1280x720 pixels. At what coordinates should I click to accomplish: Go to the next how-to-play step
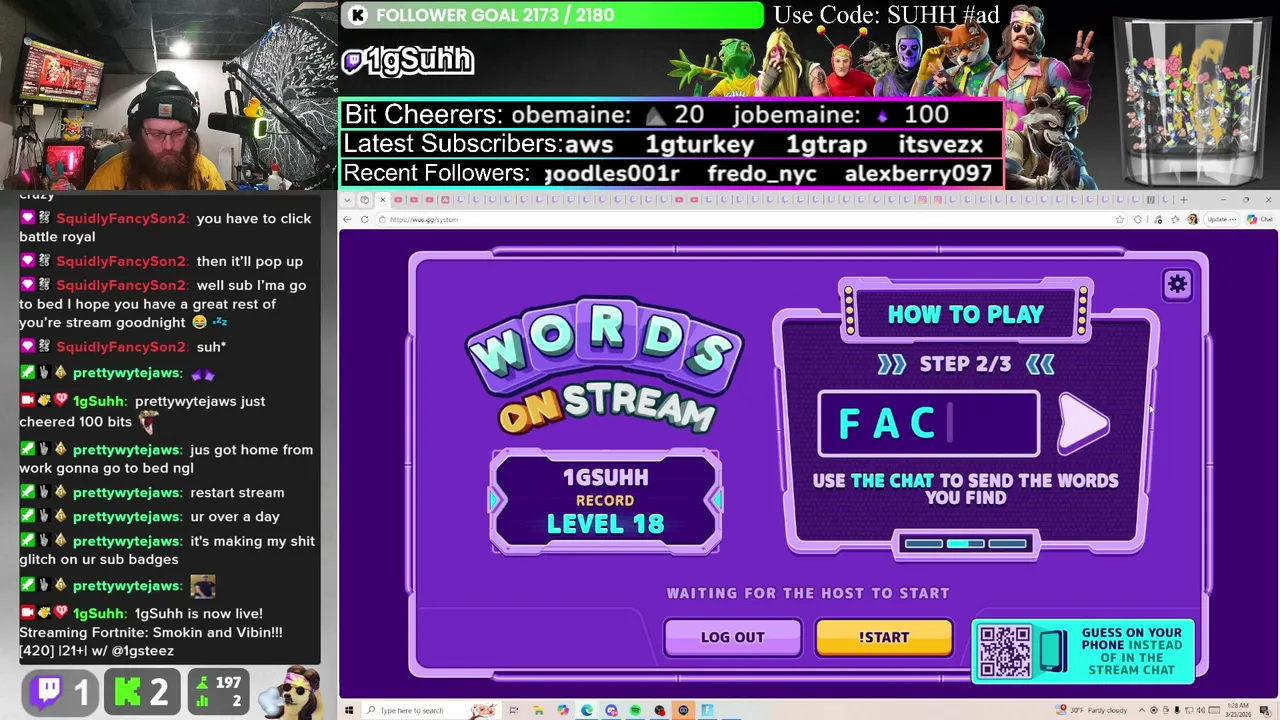coord(1084,424)
